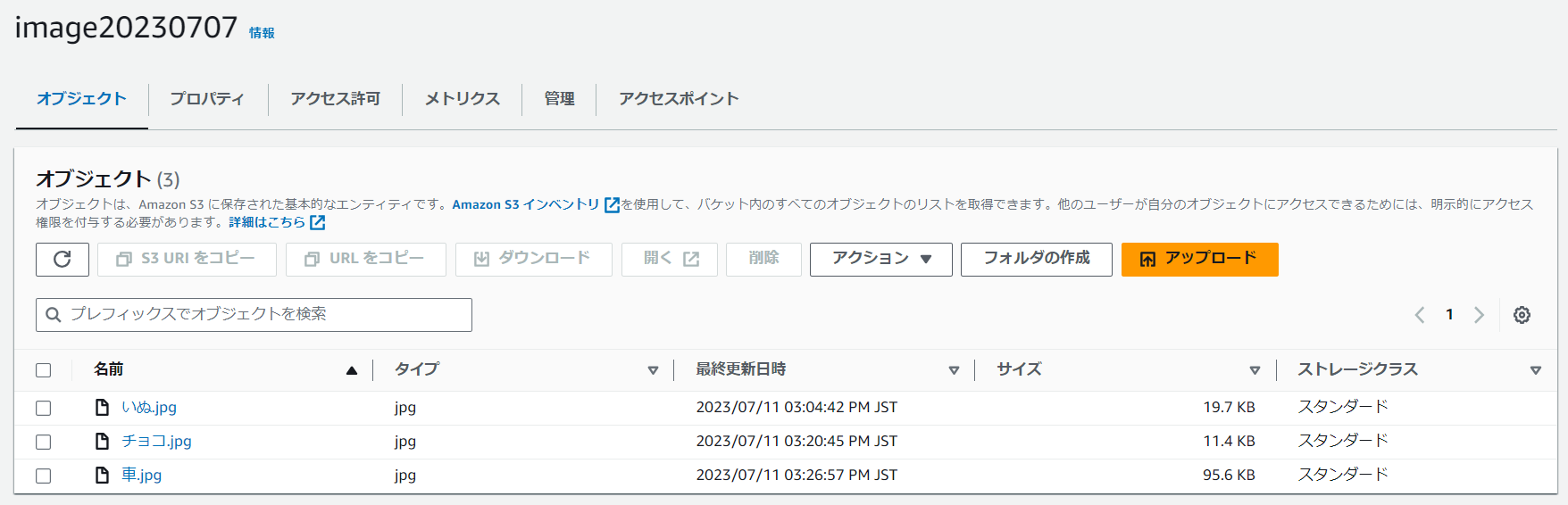Viewport: 1568px width, 505px height.
Task: Focus the プレフィックスでオブジェクトを検索 field
Action: (254, 315)
